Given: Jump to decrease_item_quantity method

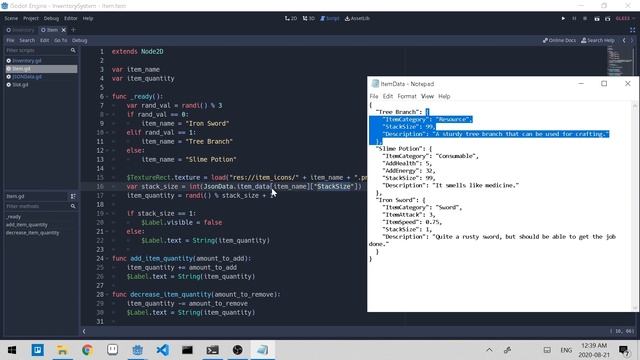Looking at the screenshot, I should pyautogui.click(x=32, y=233).
